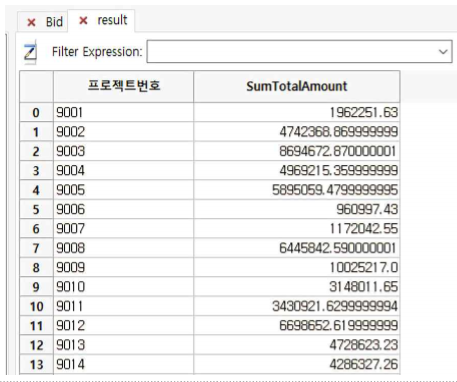457x382 pixels.
Task: Click project number cell 9008
Action: point(123,248)
